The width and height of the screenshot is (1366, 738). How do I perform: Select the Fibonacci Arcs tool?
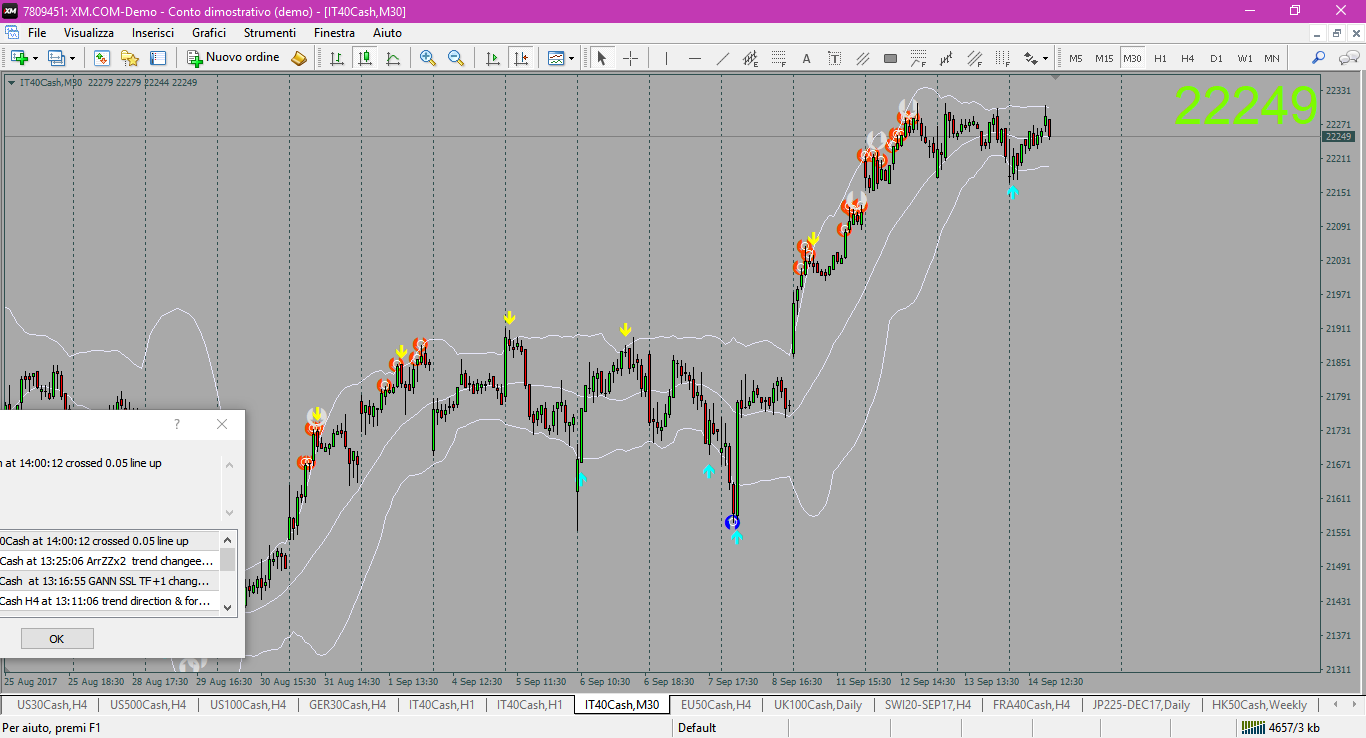(x=918, y=58)
